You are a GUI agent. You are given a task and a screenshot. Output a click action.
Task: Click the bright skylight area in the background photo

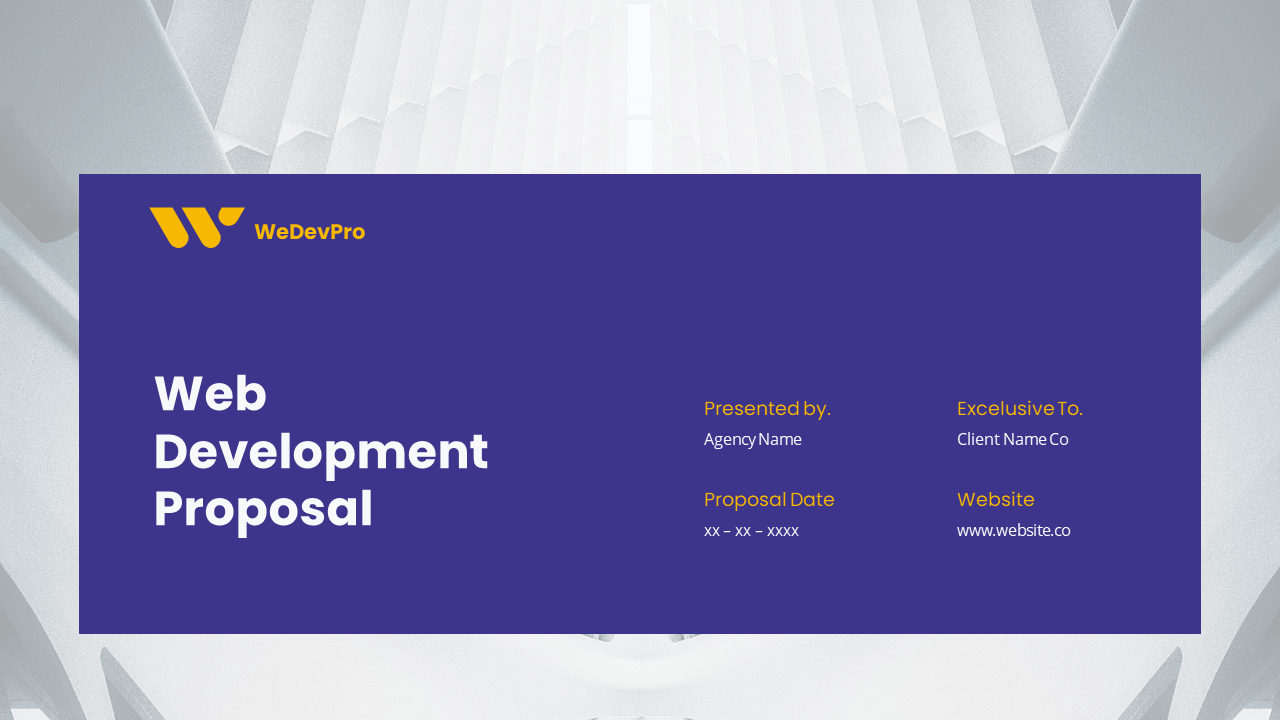638,60
